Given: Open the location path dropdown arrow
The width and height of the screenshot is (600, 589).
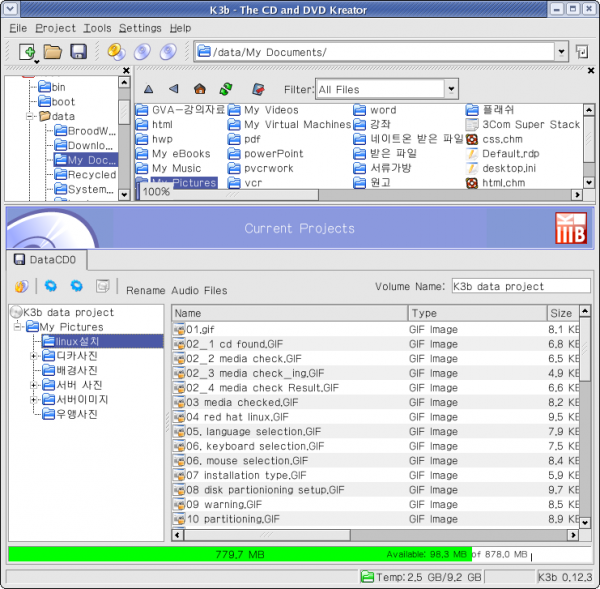Looking at the screenshot, I should click(561, 52).
